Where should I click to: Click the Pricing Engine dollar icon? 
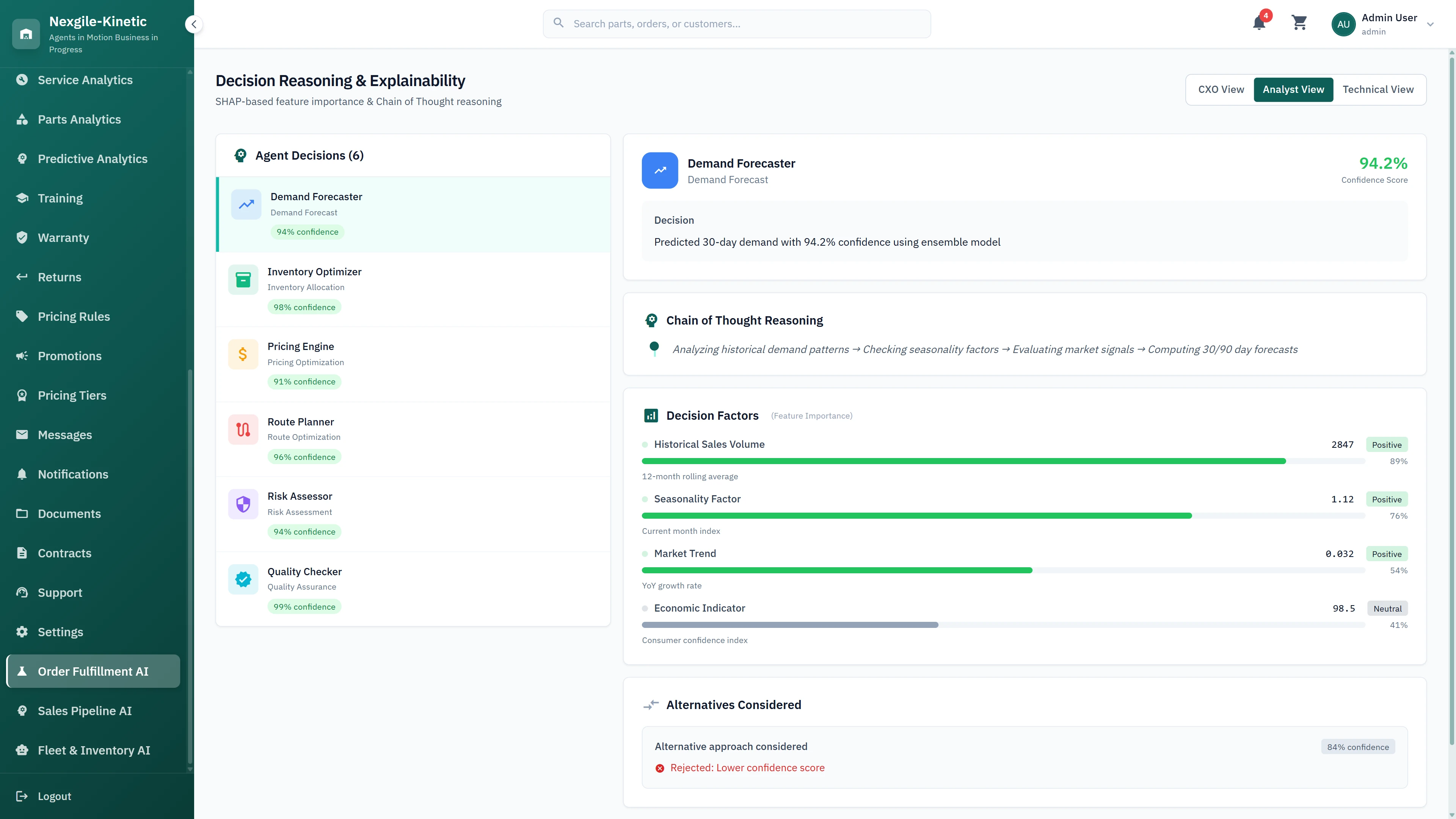243,354
